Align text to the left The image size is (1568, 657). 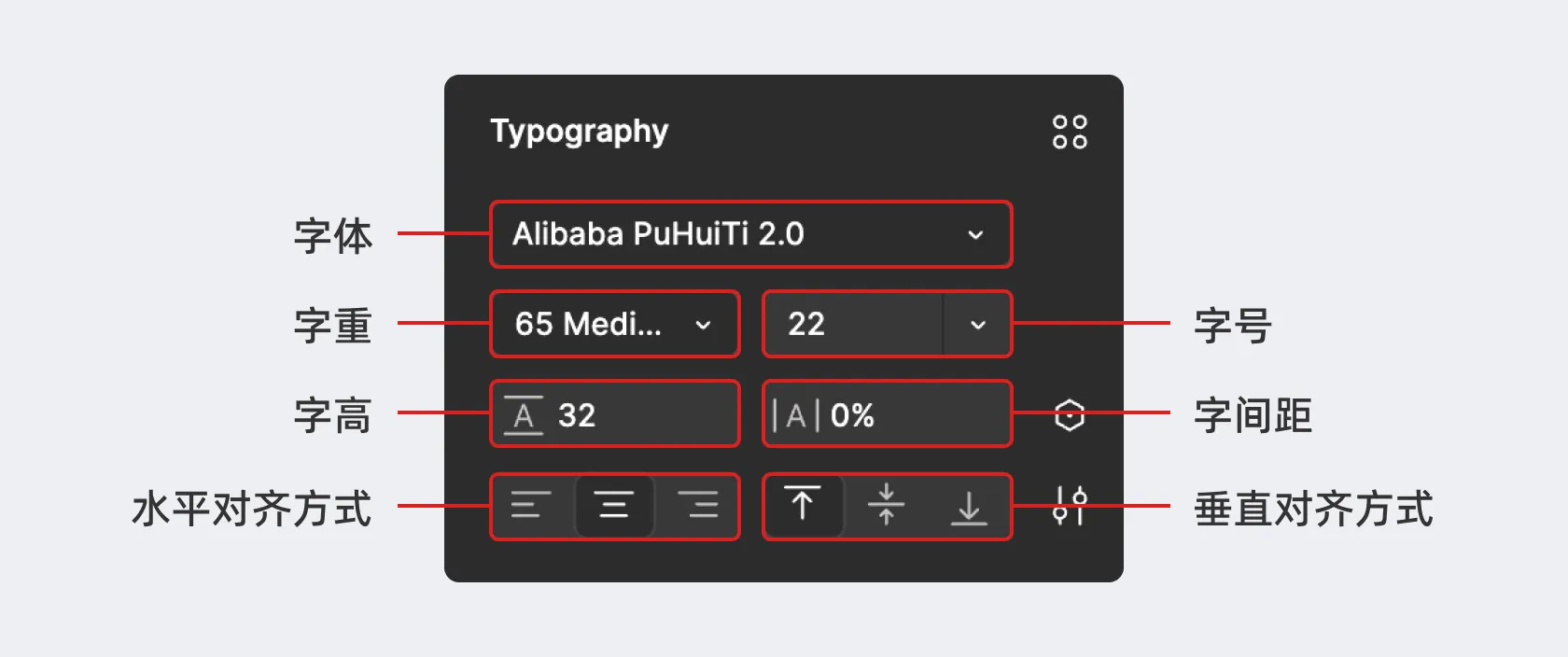[x=531, y=506]
